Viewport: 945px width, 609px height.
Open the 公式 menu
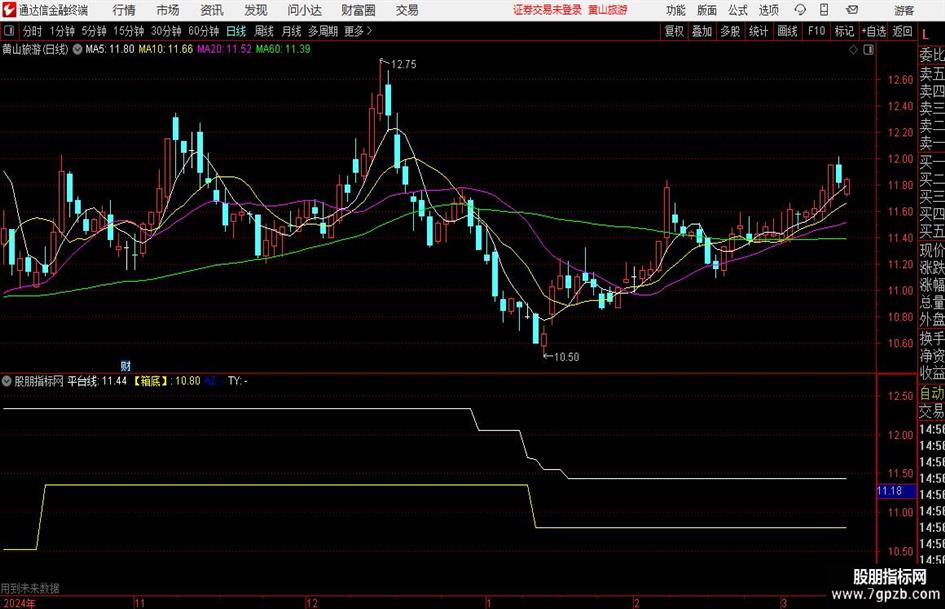point(737,10)
